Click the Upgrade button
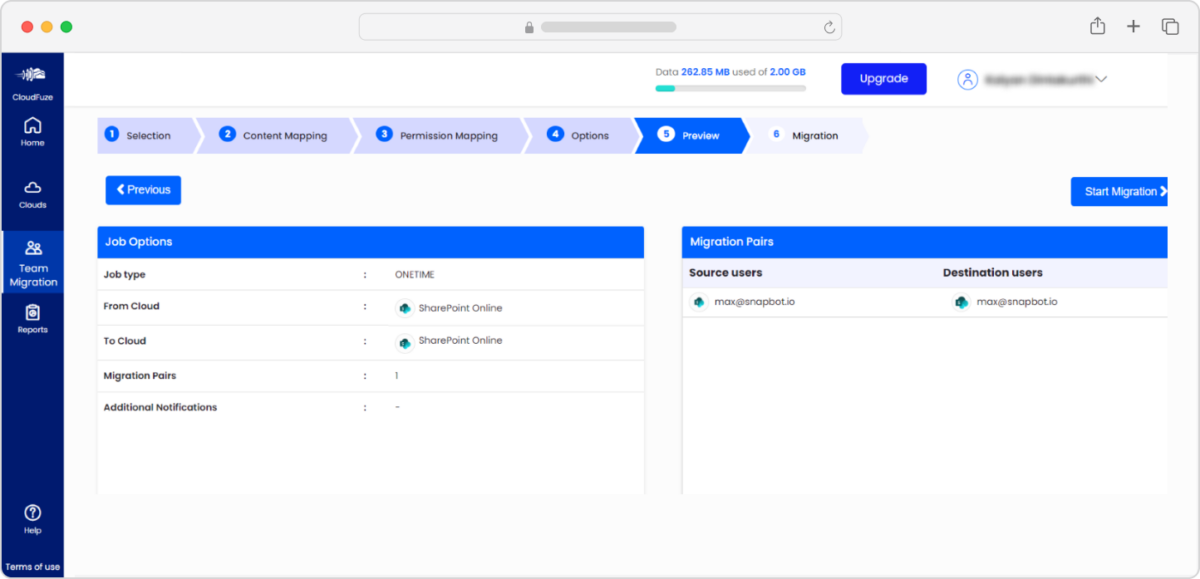The image size is (1200, 579). click(x=883, y=78)
